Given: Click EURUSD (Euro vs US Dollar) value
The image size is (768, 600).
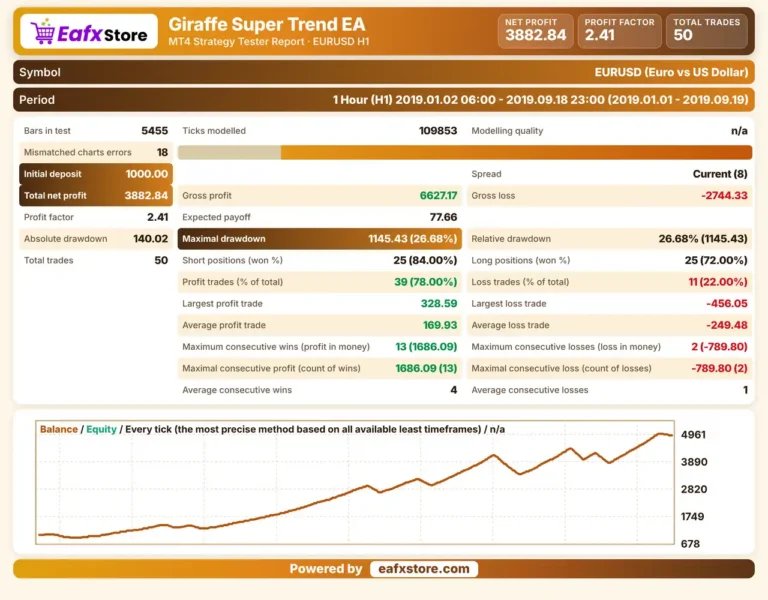Looking at the screenshot, I should click(x=671, y=72).
